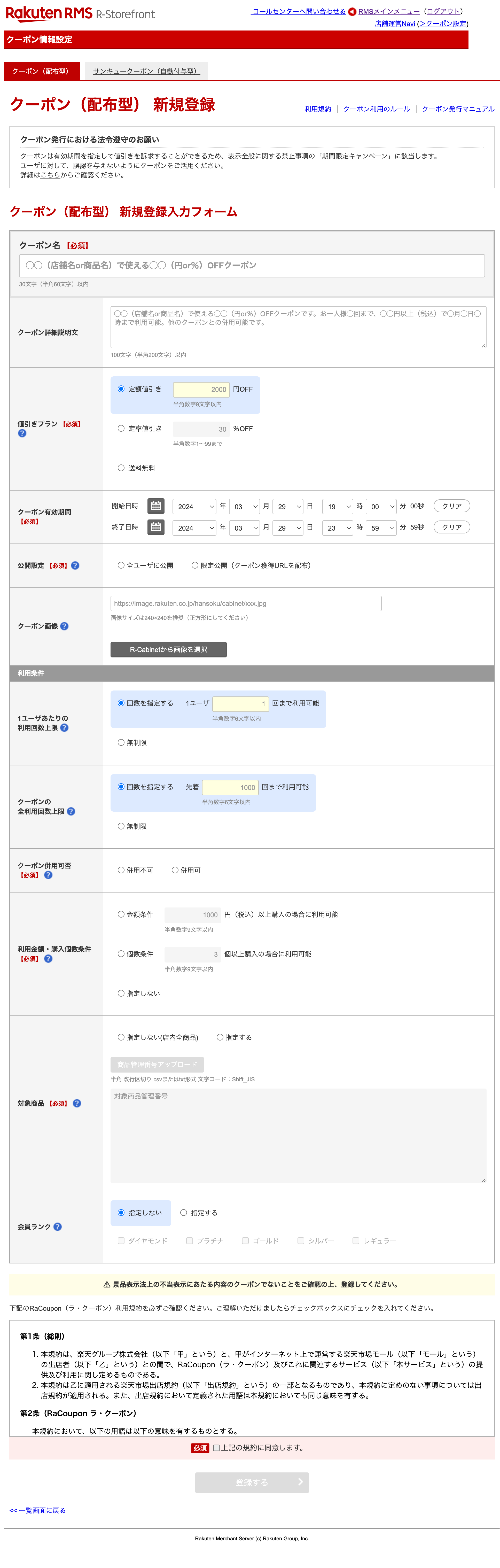500x1568 pixels.
Task: Click the クーポン詳細説明文 textarea
Action: 298,327
